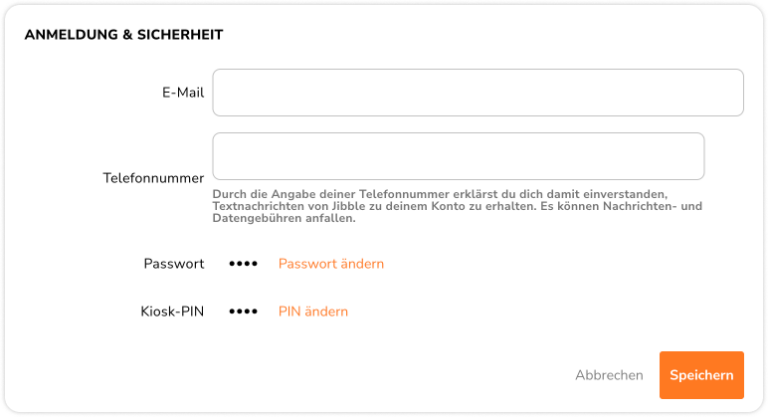Image resolution: width=768 pixels, height=417 pixels.
Task: Click the masked dots beside Passwort
Action: pyautogui.click(x=243, y=264)
